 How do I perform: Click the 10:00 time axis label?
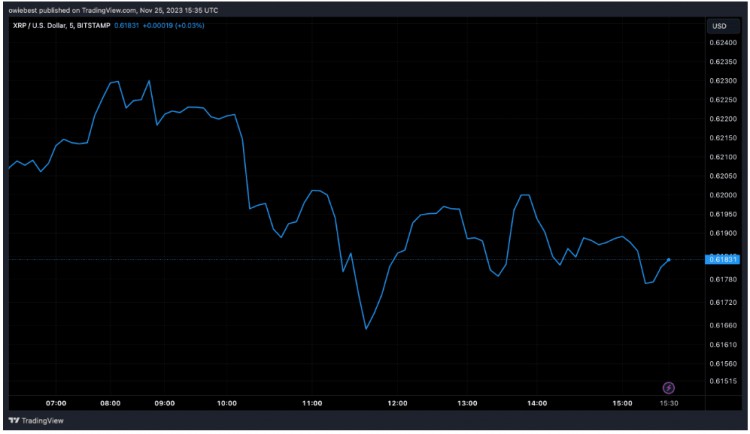click(227, 403)
